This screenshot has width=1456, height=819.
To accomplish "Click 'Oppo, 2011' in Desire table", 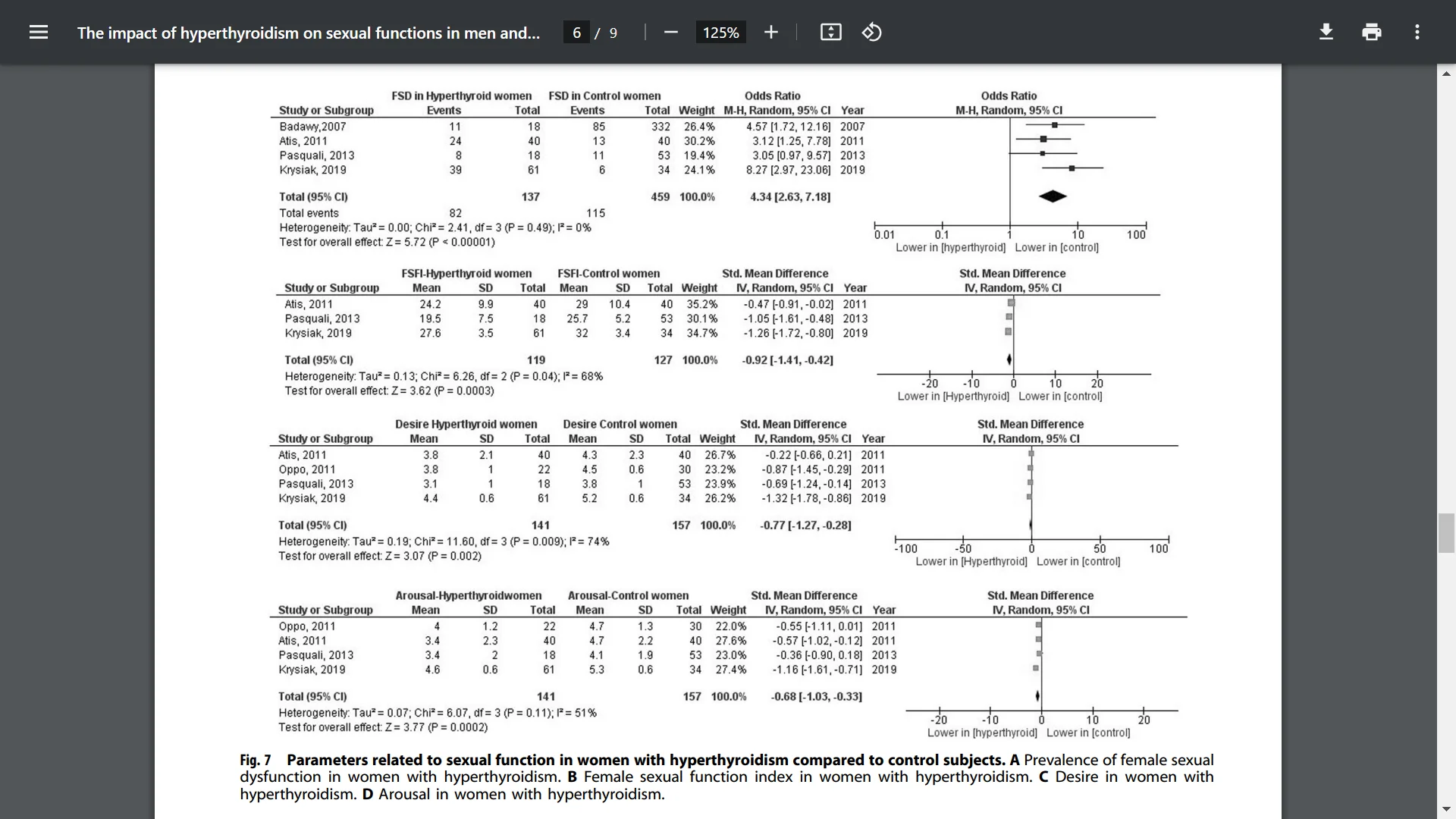I will [306, 469].
